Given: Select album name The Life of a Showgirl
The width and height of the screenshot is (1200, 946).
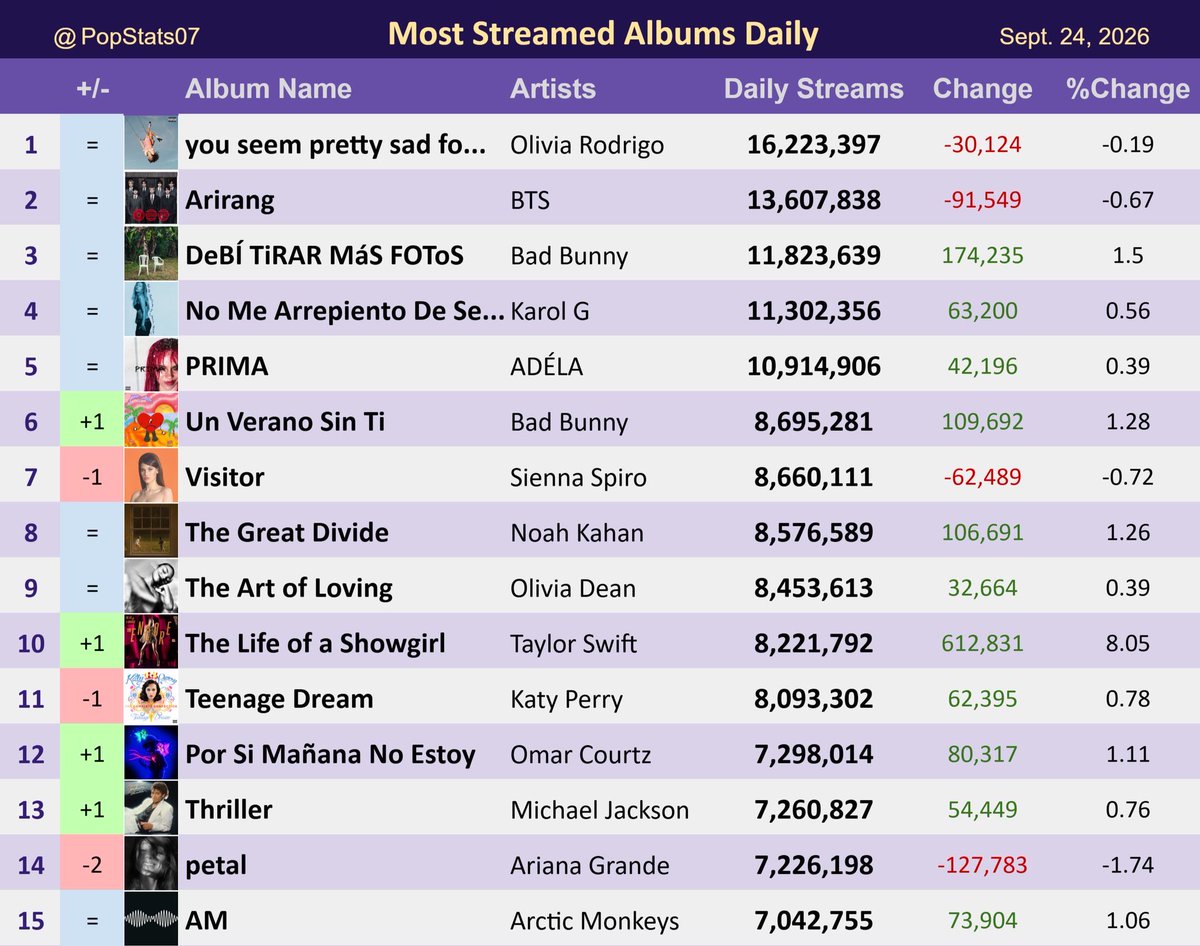Looking at the screenshot, I should pos(315,644).
